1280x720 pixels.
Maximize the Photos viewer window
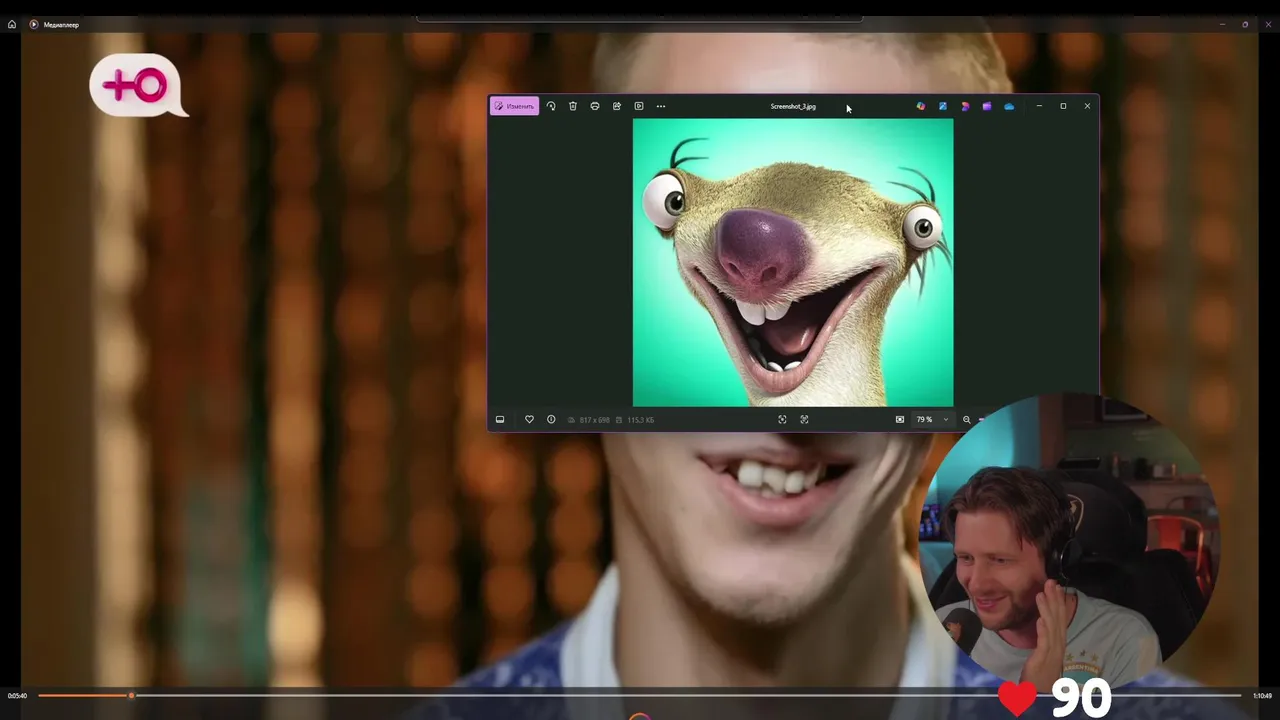coord(1063,106)
